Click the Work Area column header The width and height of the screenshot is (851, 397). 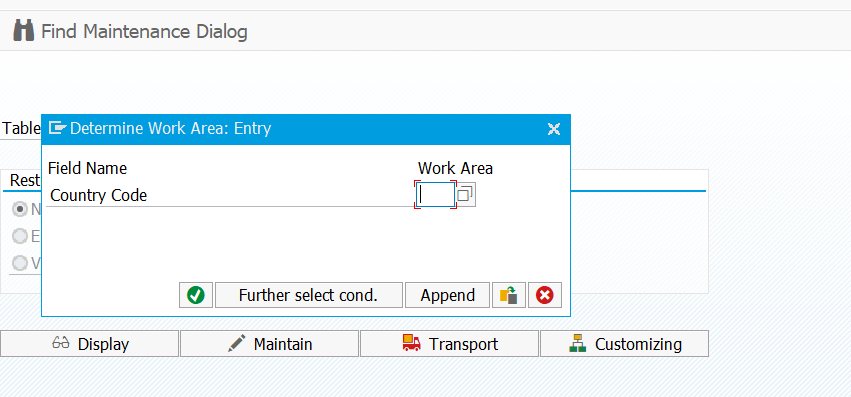[x=455, y=168]
